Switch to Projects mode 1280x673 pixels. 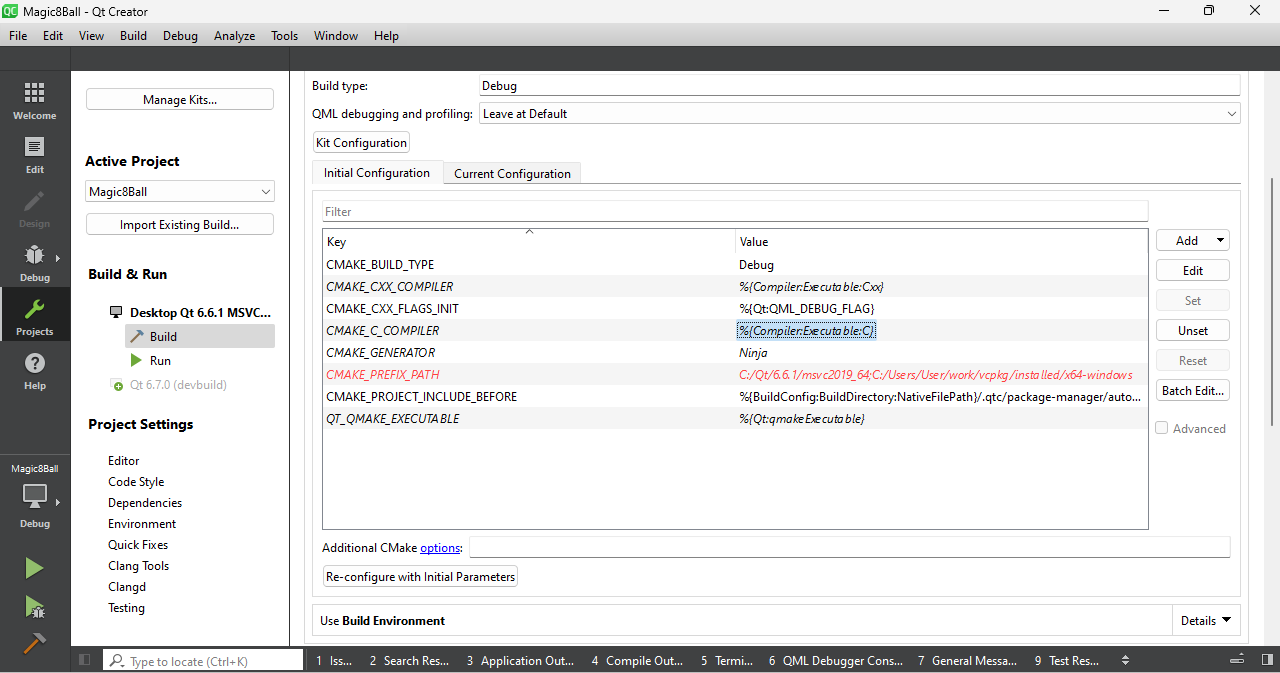34,314
